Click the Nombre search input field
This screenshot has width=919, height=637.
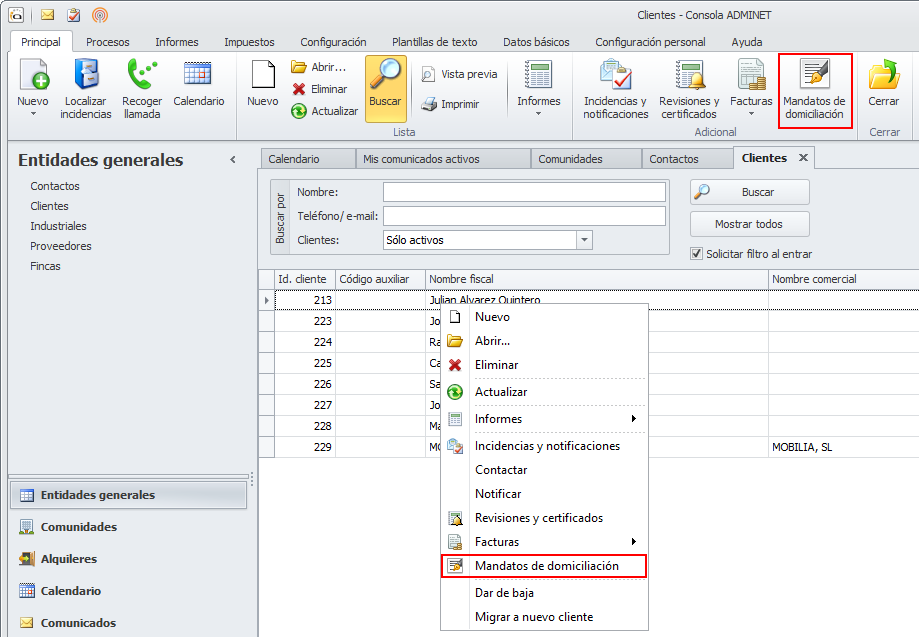524,192
